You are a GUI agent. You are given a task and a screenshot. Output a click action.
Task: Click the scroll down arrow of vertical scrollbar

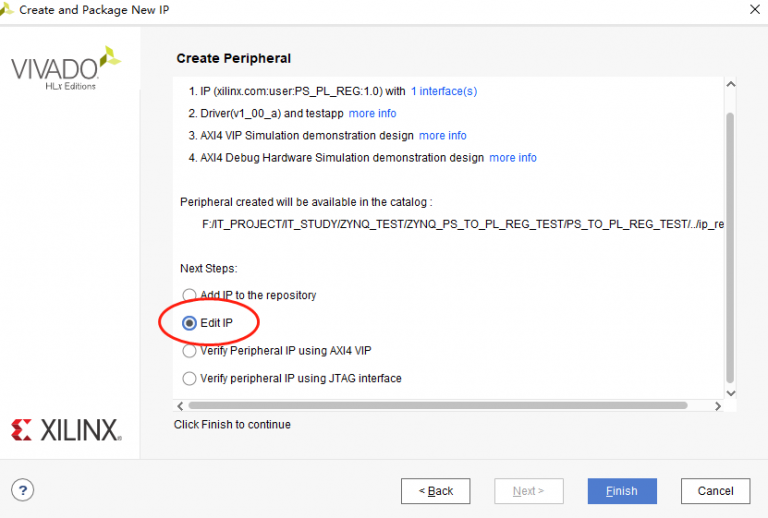pyautogui.click(x=729, y=392)
